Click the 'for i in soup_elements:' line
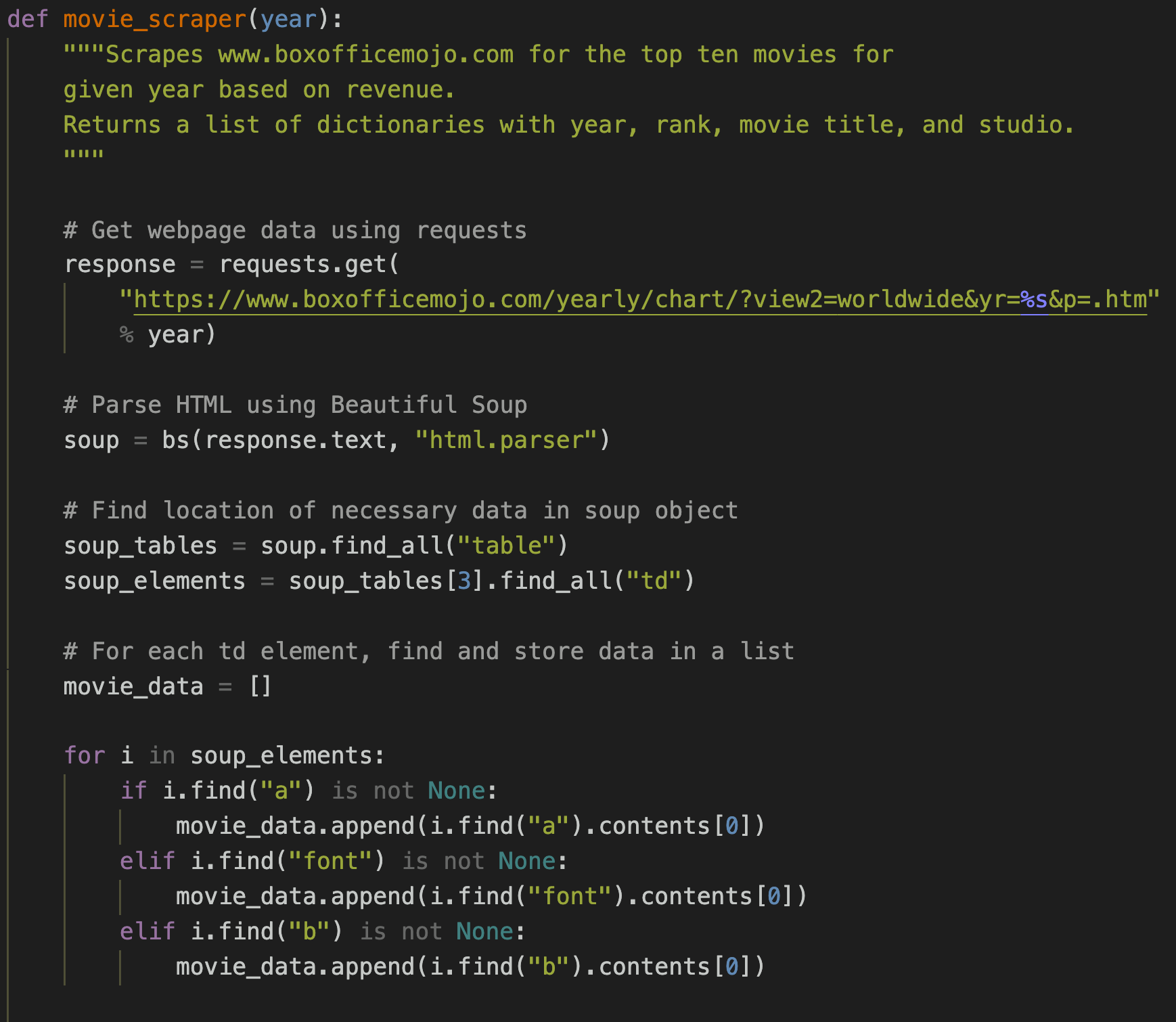The height and width of the screenshot is (1022, 1176). (225, 755)
